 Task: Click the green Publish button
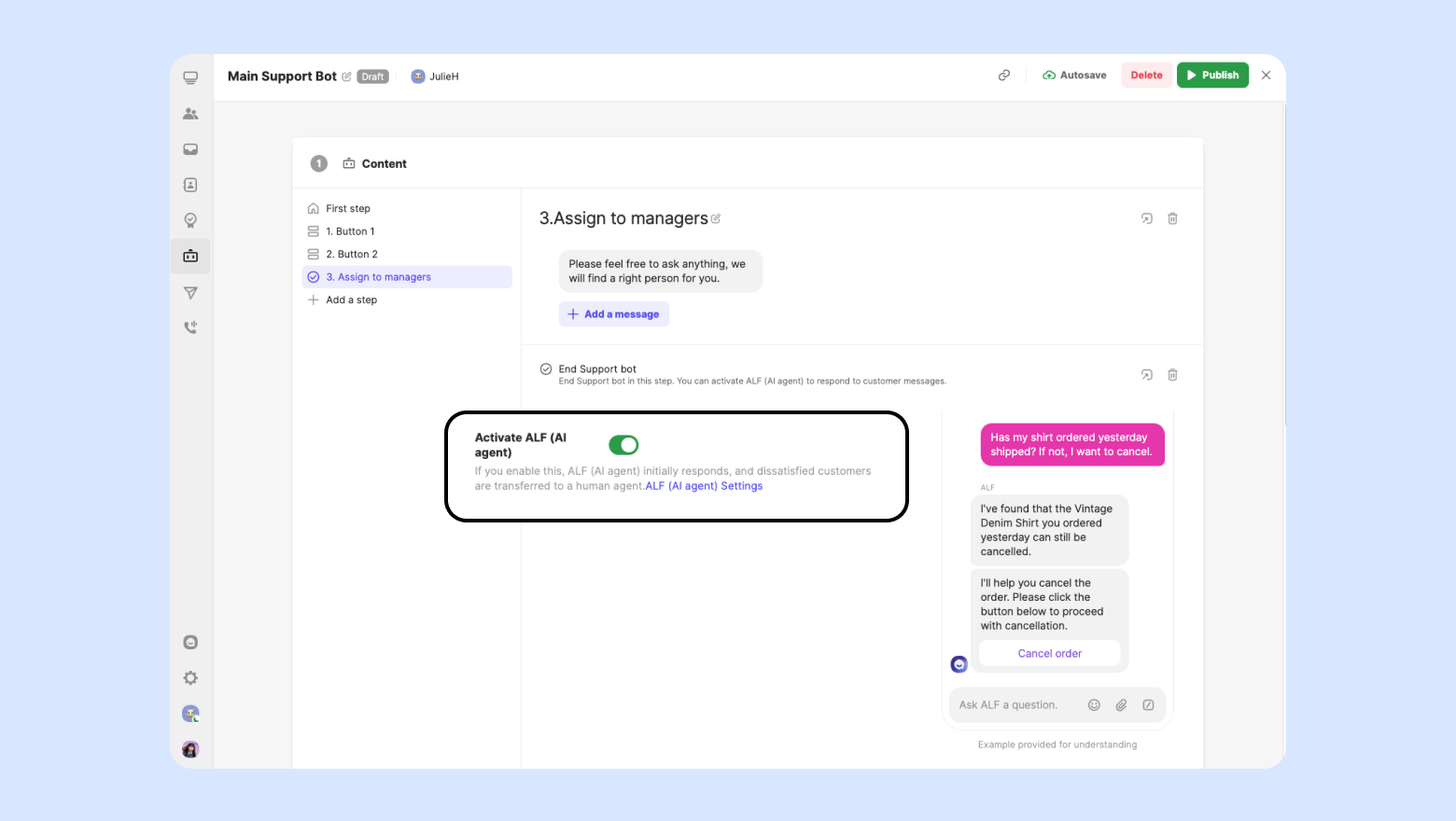[x=1212, y=76]
